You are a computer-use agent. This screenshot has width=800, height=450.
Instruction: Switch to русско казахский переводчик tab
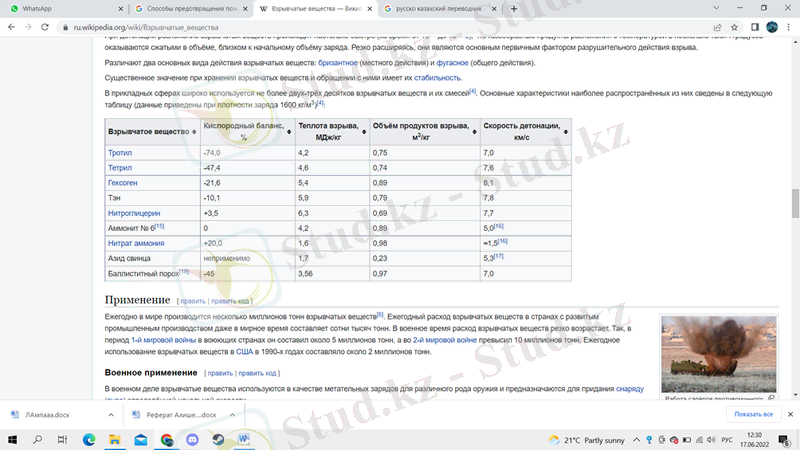coord(437,8)
